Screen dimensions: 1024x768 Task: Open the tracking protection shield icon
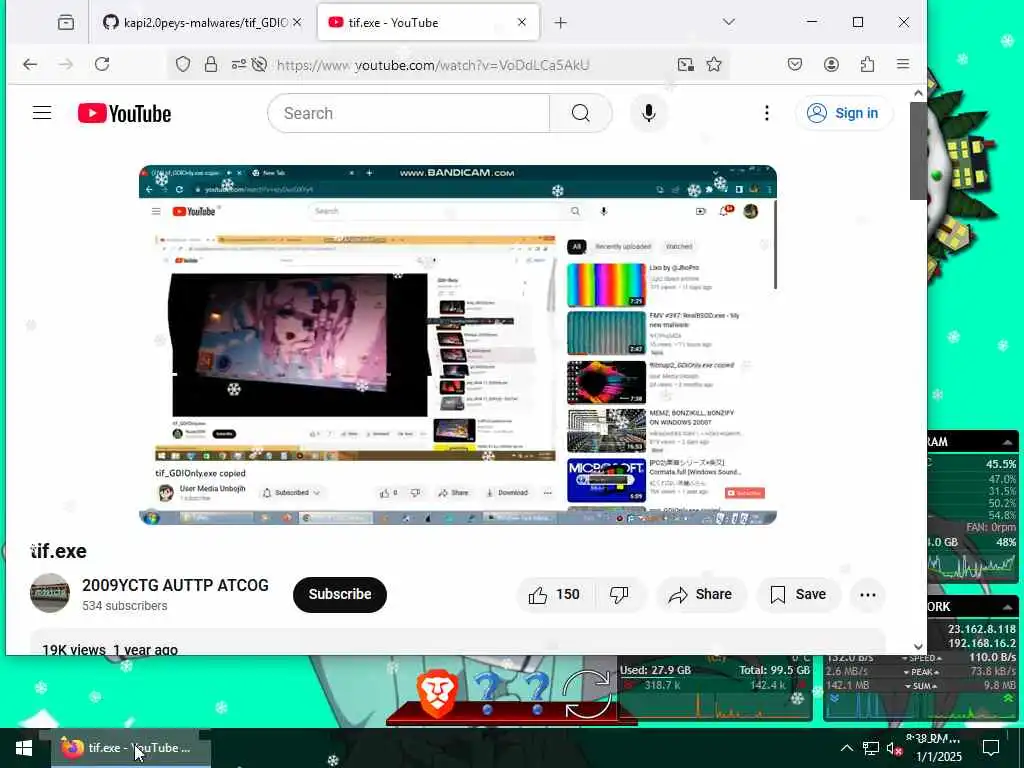[183, 64]
